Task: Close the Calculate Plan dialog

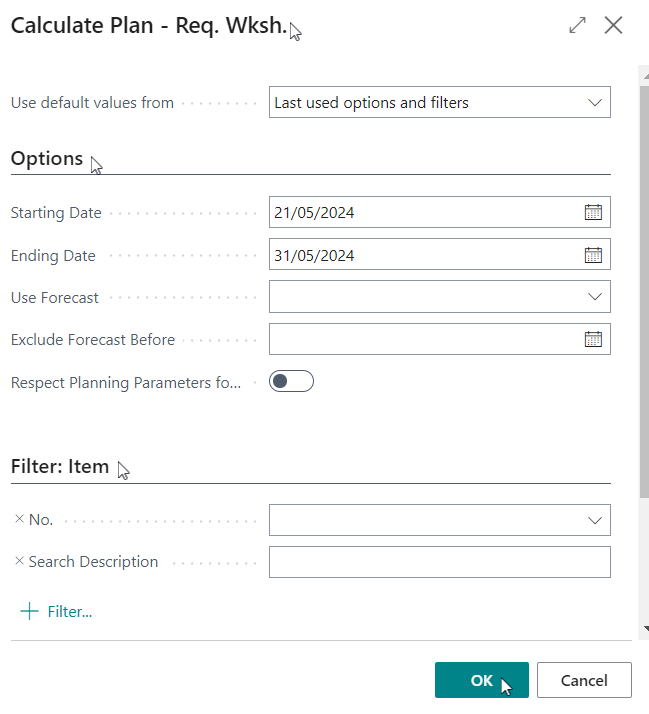Action: point(613,25)
